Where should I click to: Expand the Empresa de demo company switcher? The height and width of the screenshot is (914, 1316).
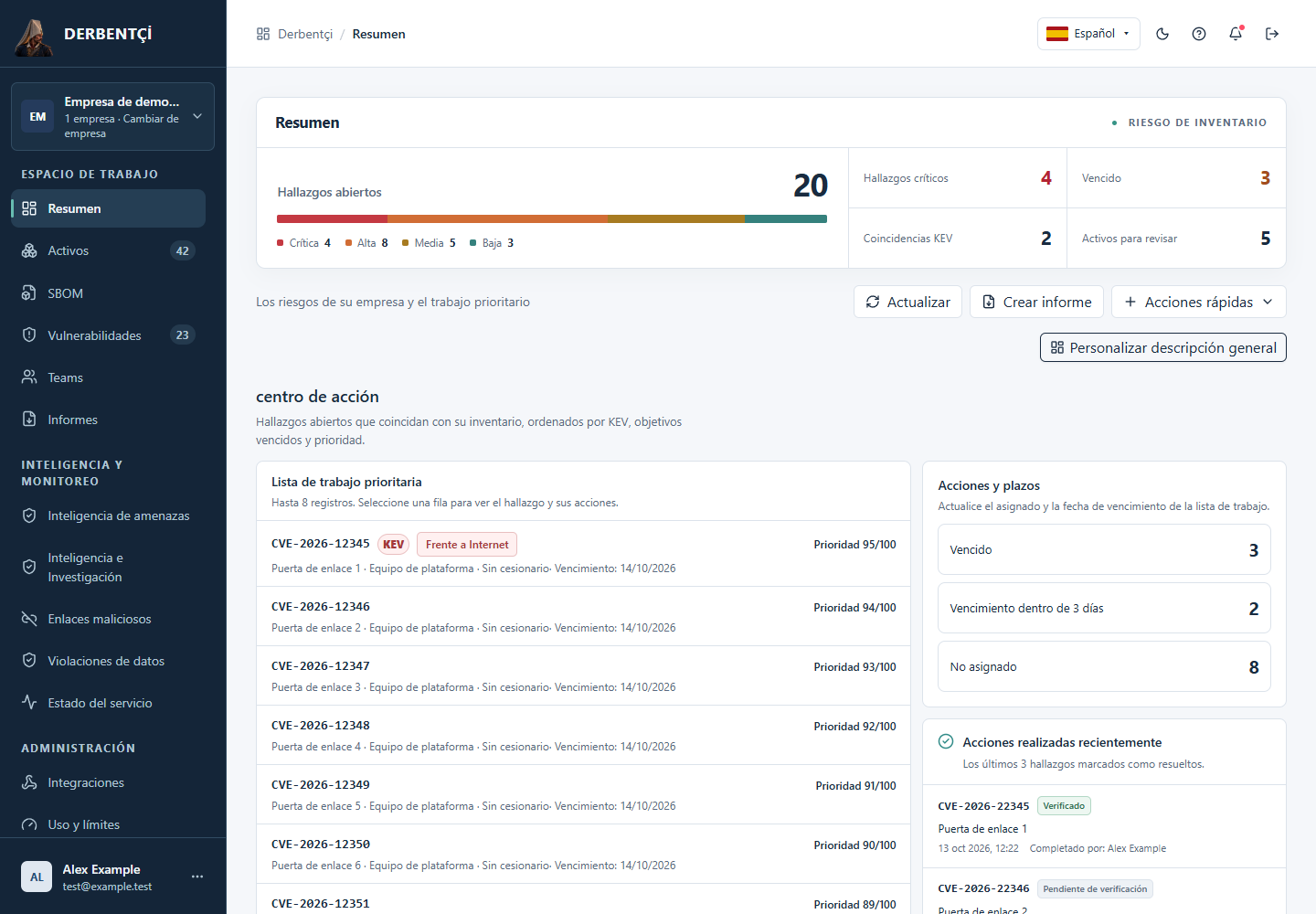pos(112,117)
